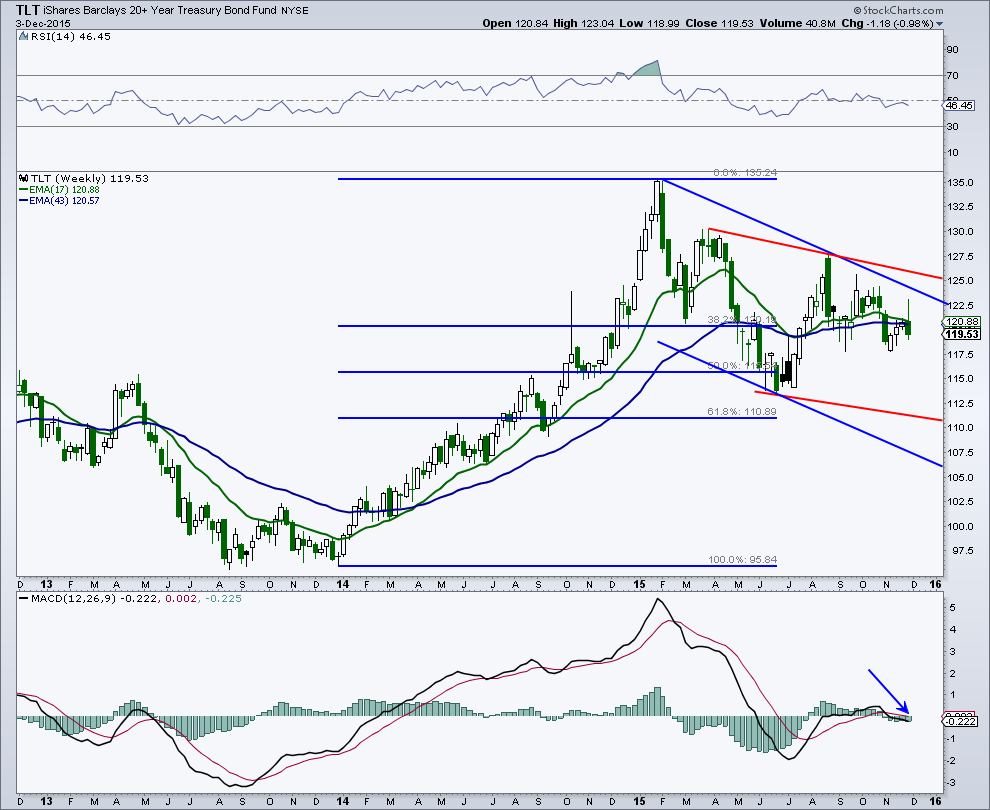Click the bold 119.53 last price tag on the right axis
This screenshot has height=810, width=990.
pos(962,334)
